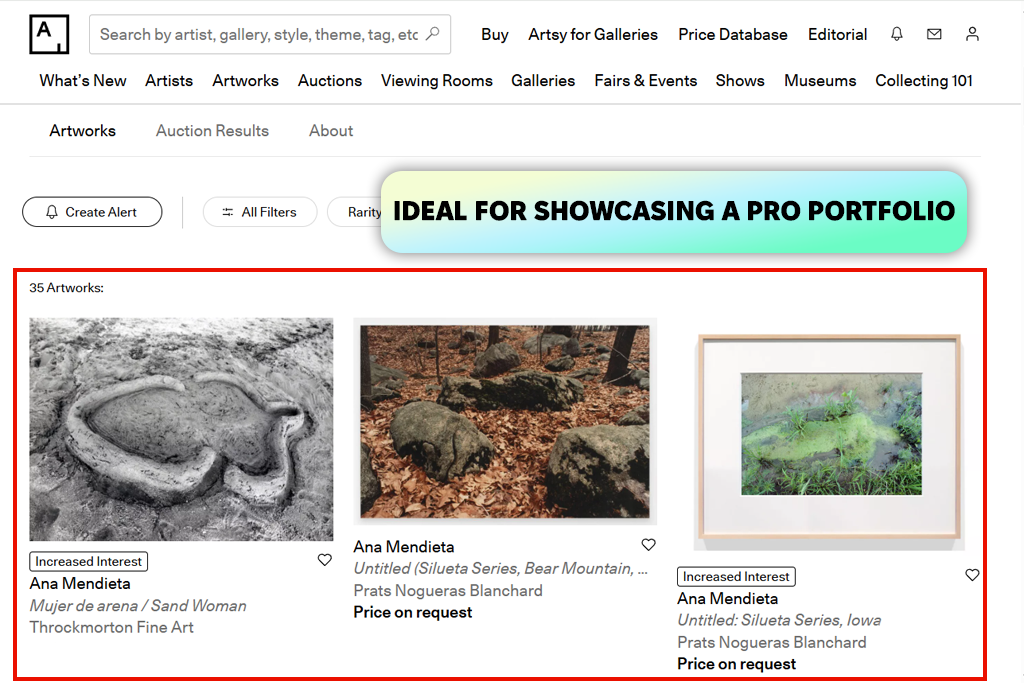Go to Auctions

pos(330,80)
